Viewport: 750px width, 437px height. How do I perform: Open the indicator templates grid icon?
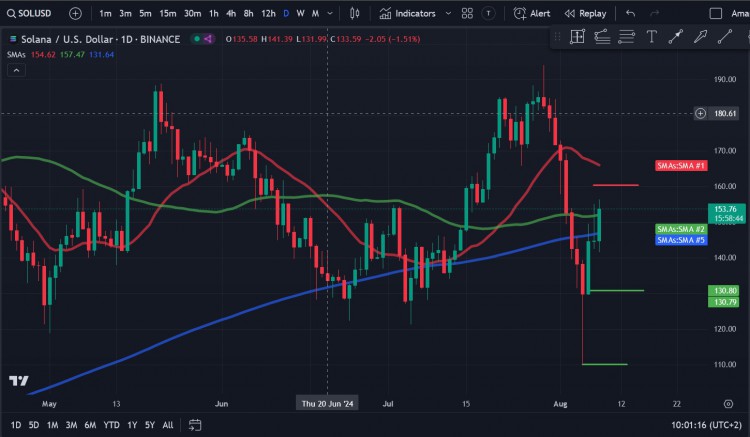[467, 13]
